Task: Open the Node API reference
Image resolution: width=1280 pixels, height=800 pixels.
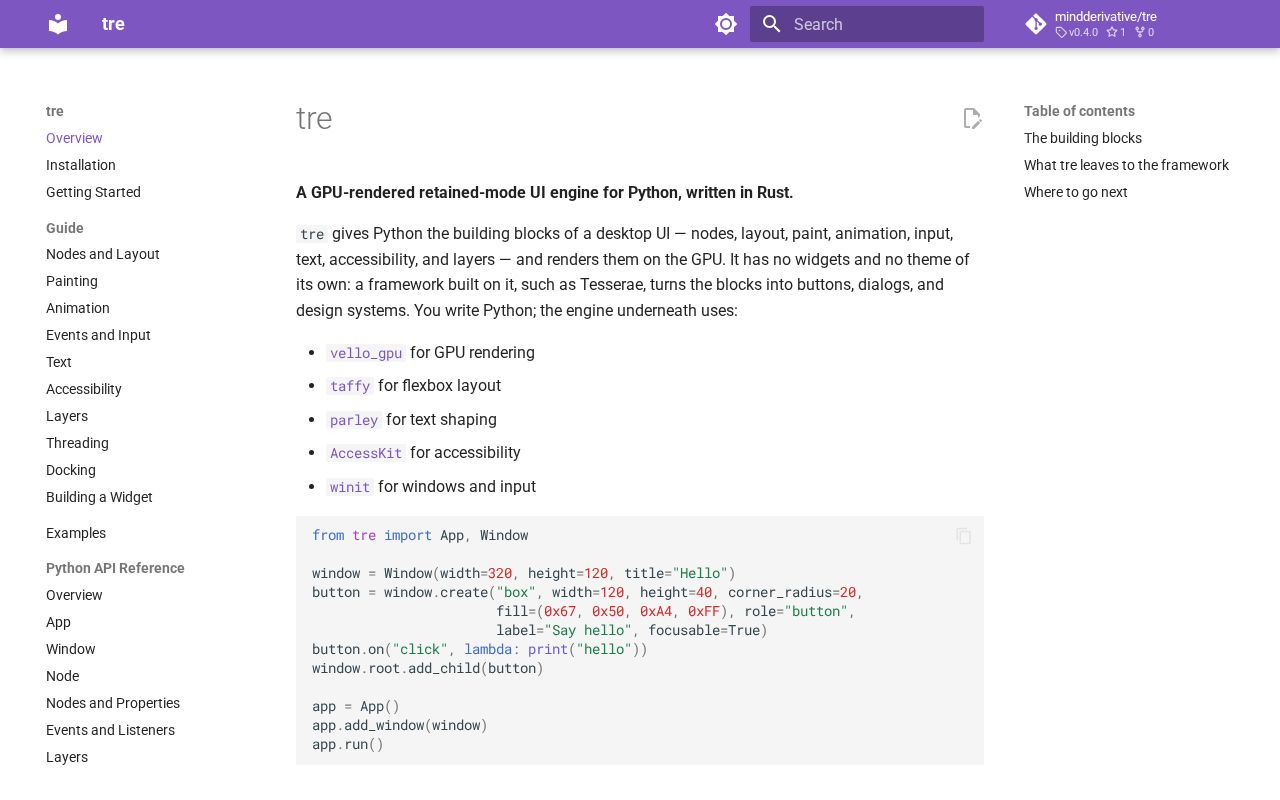Action: coord(62,676)
